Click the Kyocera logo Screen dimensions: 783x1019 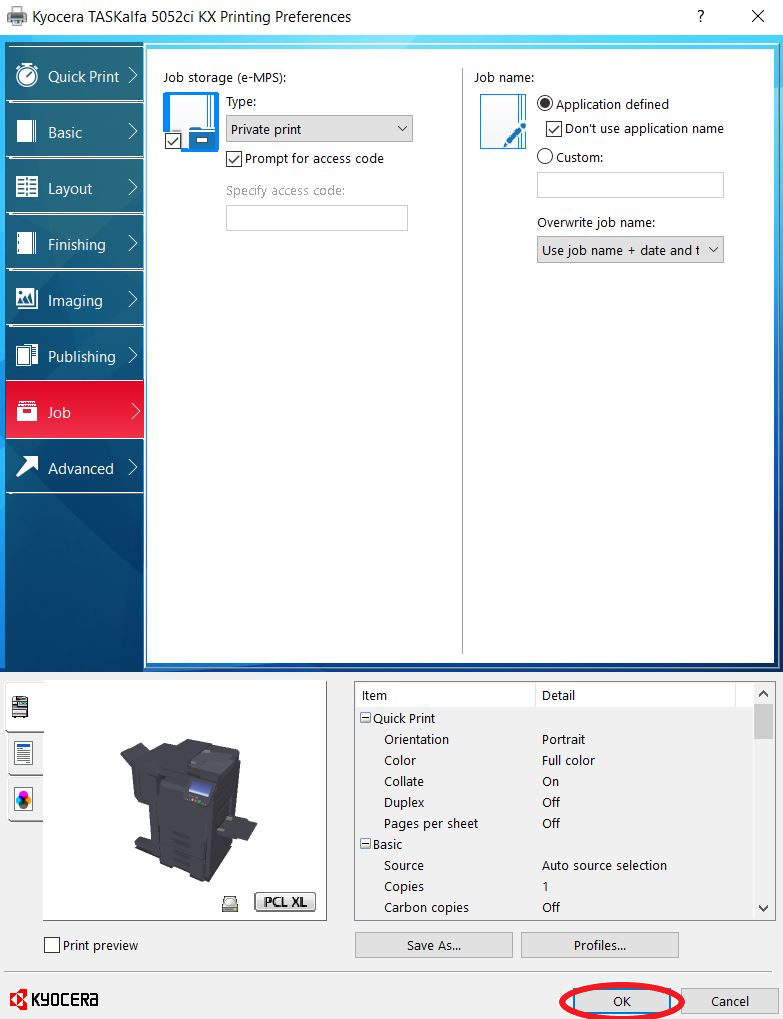55,999
